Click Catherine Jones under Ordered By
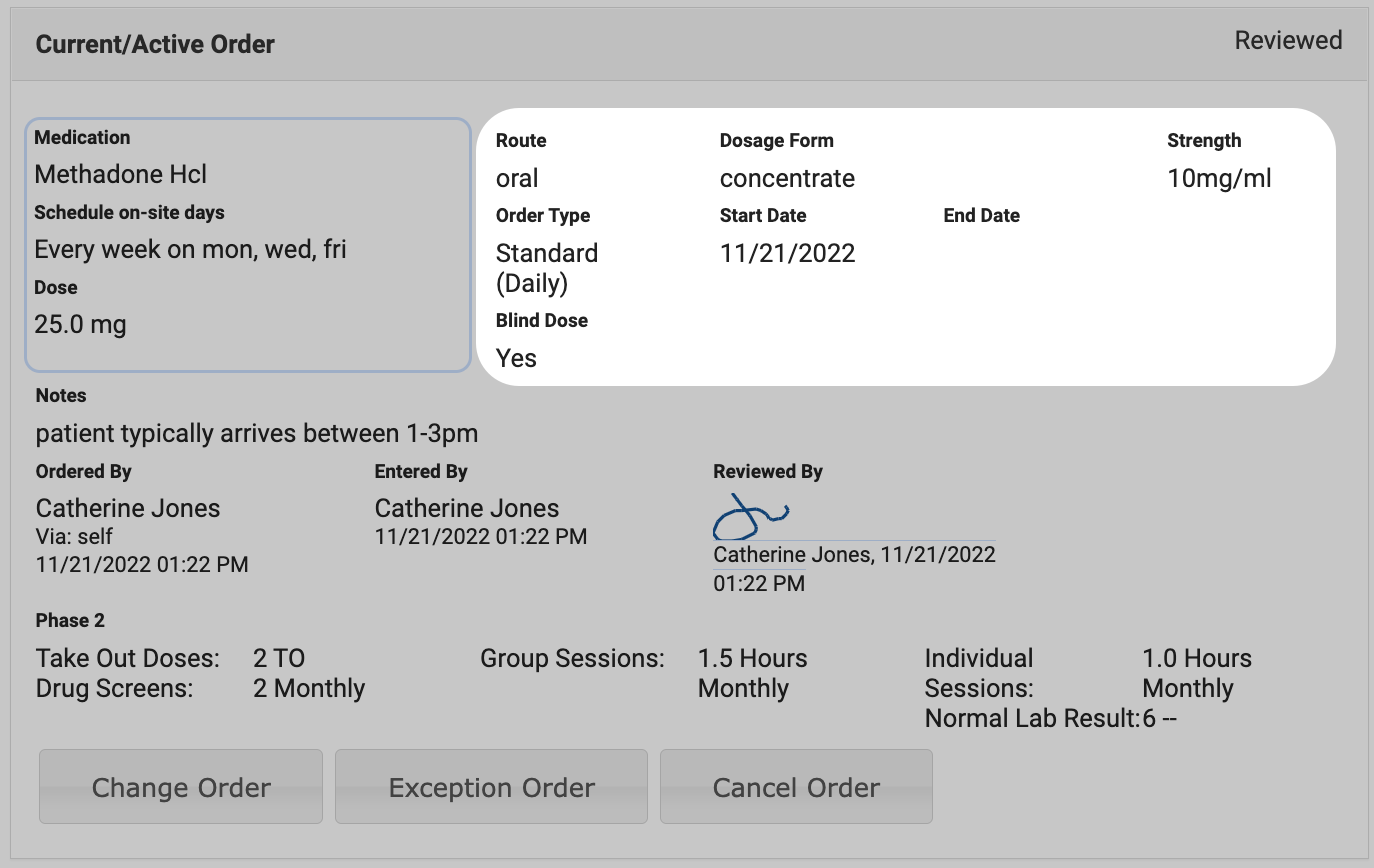Screen dimensions: 1374x868 pyautogui.click(x=128, y=508)
